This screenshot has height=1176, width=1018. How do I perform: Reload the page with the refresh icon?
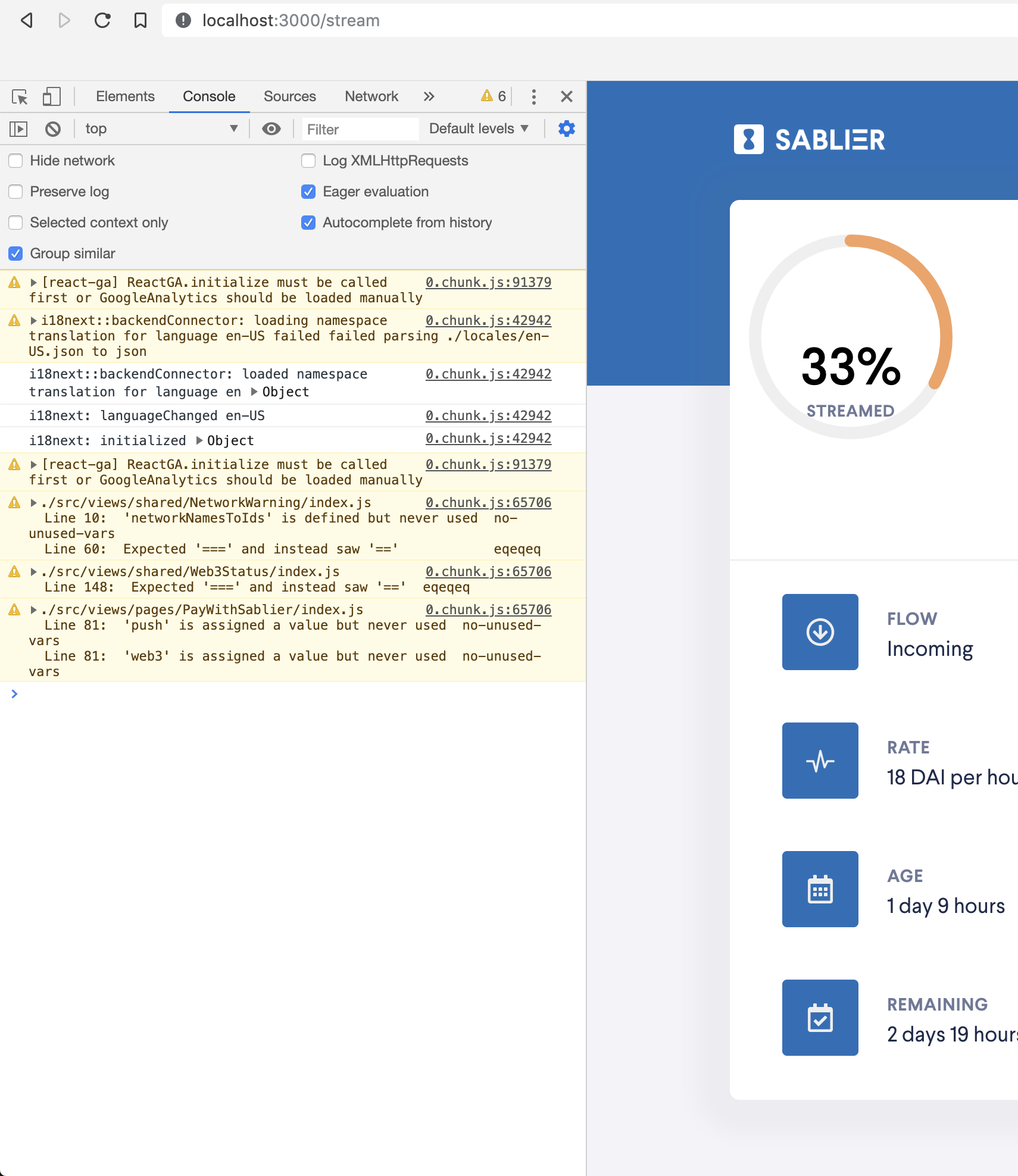pyautogui.click(x=102, y=20)
